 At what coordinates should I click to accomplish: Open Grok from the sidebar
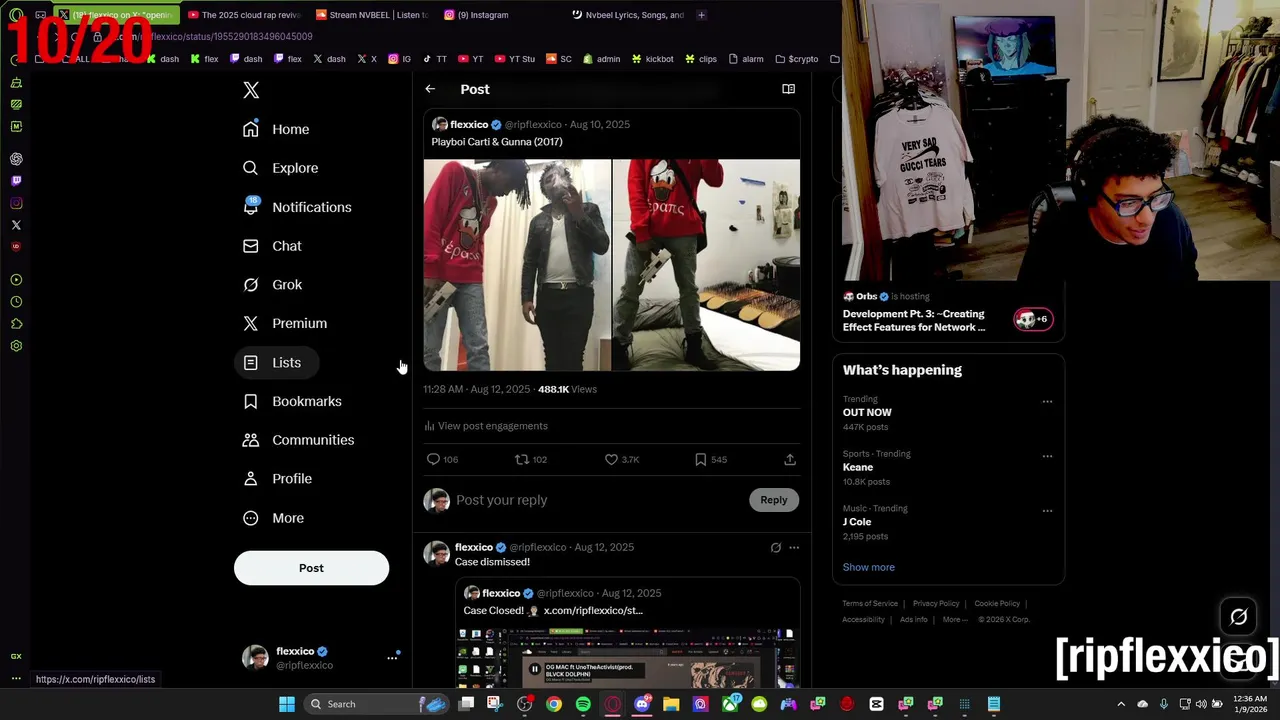point(273,285)
